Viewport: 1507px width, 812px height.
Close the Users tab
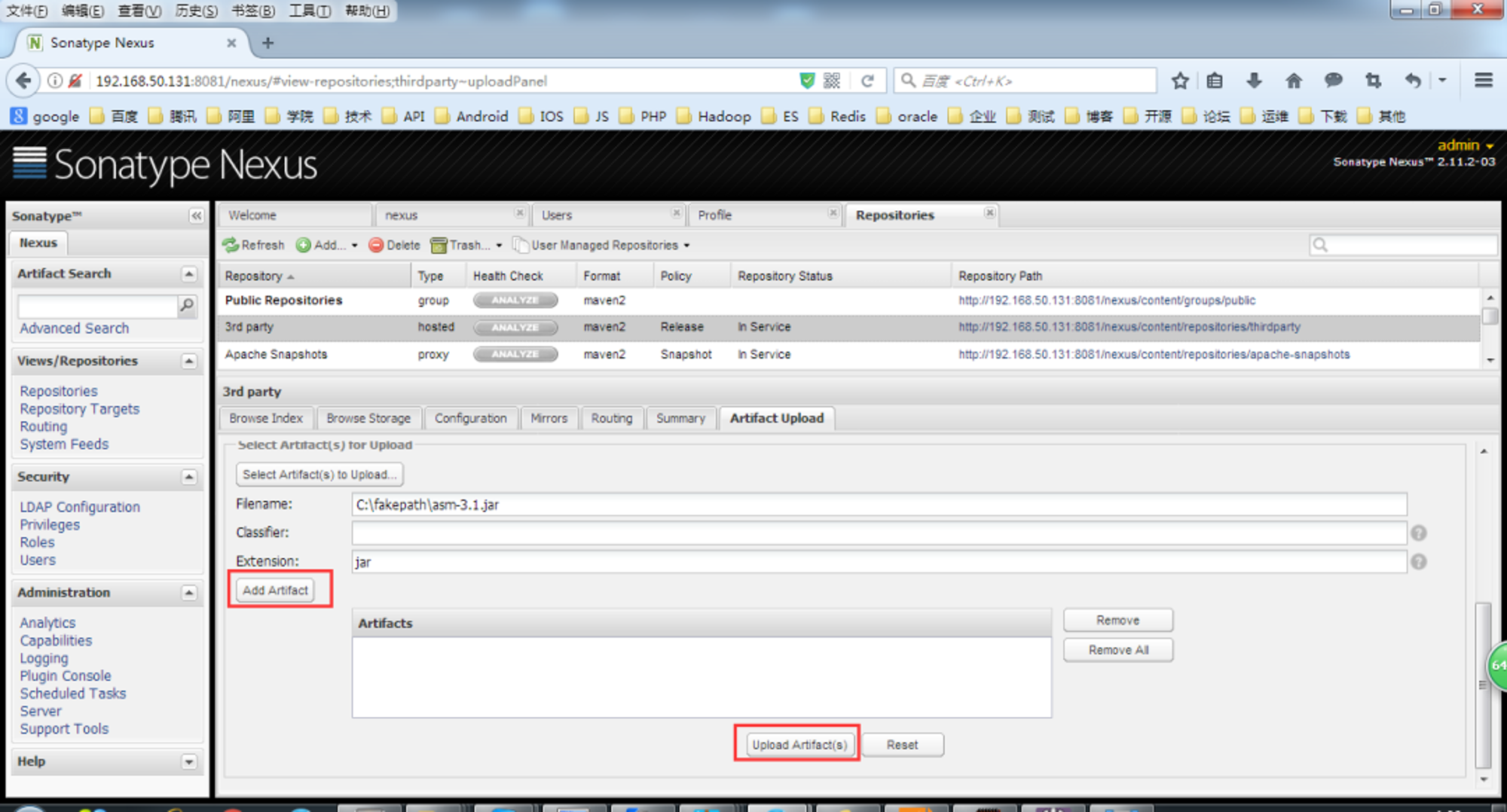pos(676,213)
